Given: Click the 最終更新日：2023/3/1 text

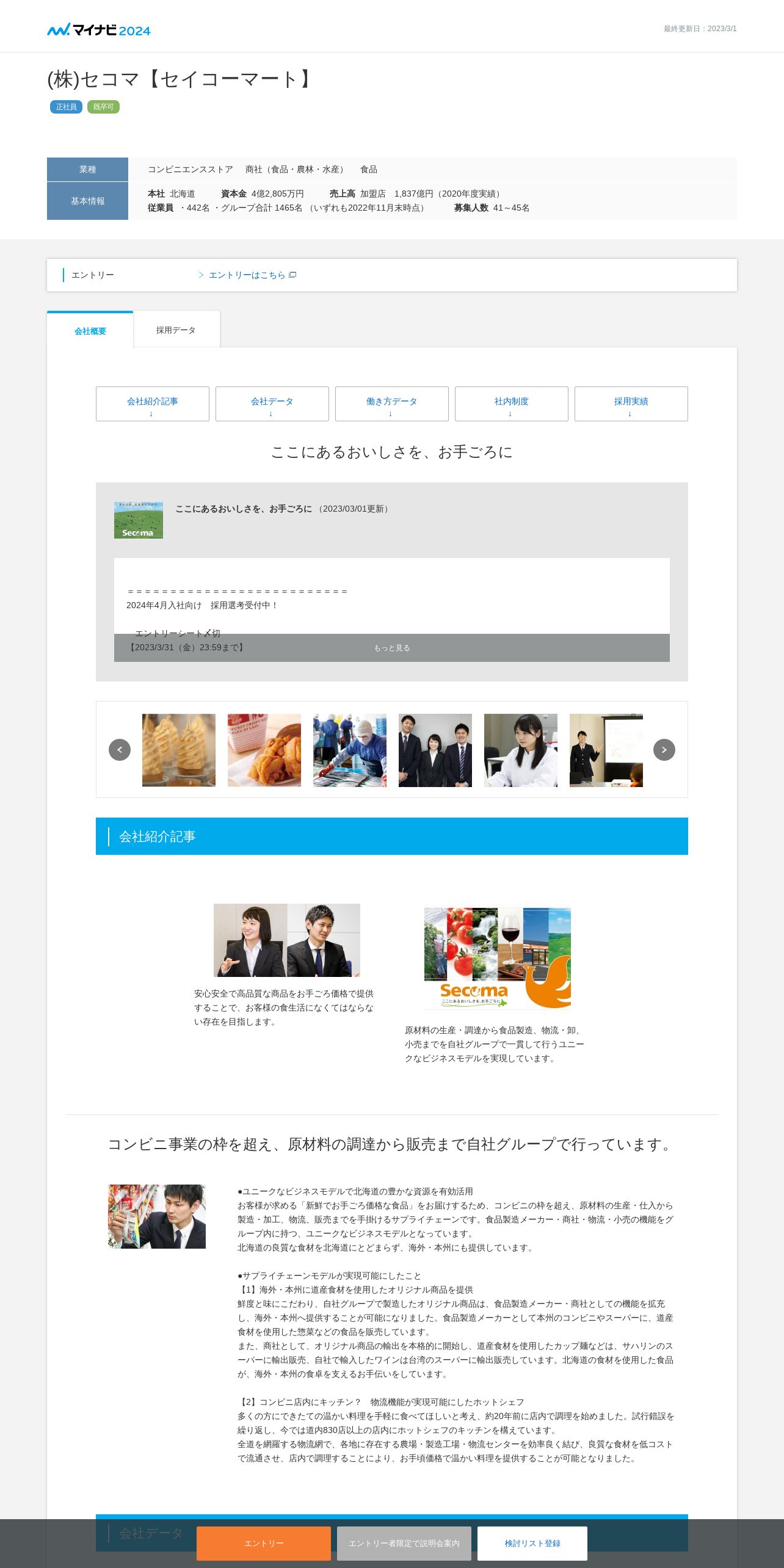Looking at the screenshot, I should (x=700, y=29).
